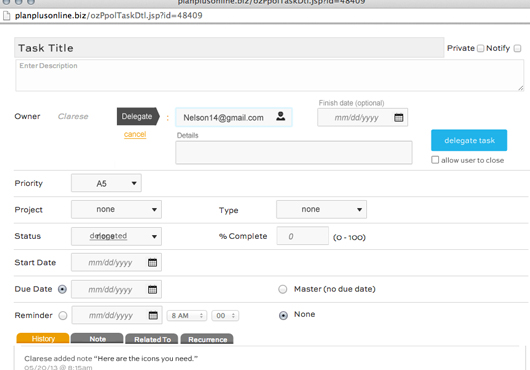
Task: Open the Priority A5 dropdown
Action: [x=106, y=183]
